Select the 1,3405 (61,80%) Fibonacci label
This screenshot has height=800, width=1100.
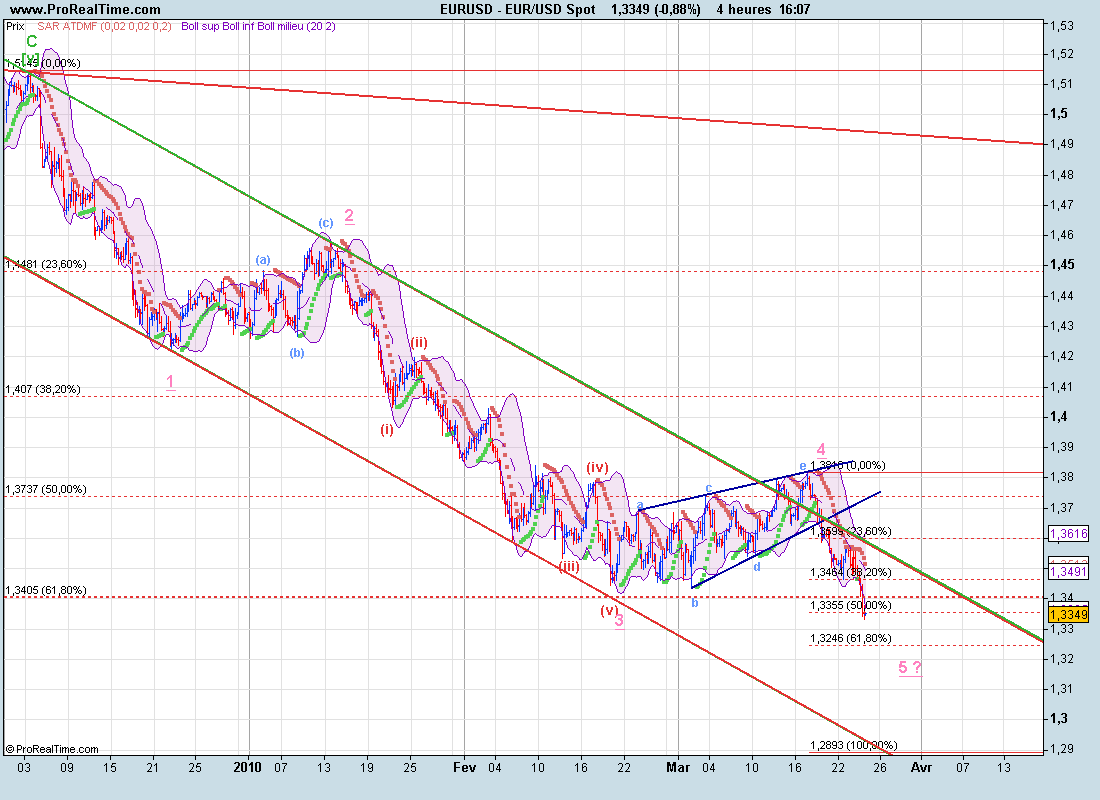click(46, 590)
